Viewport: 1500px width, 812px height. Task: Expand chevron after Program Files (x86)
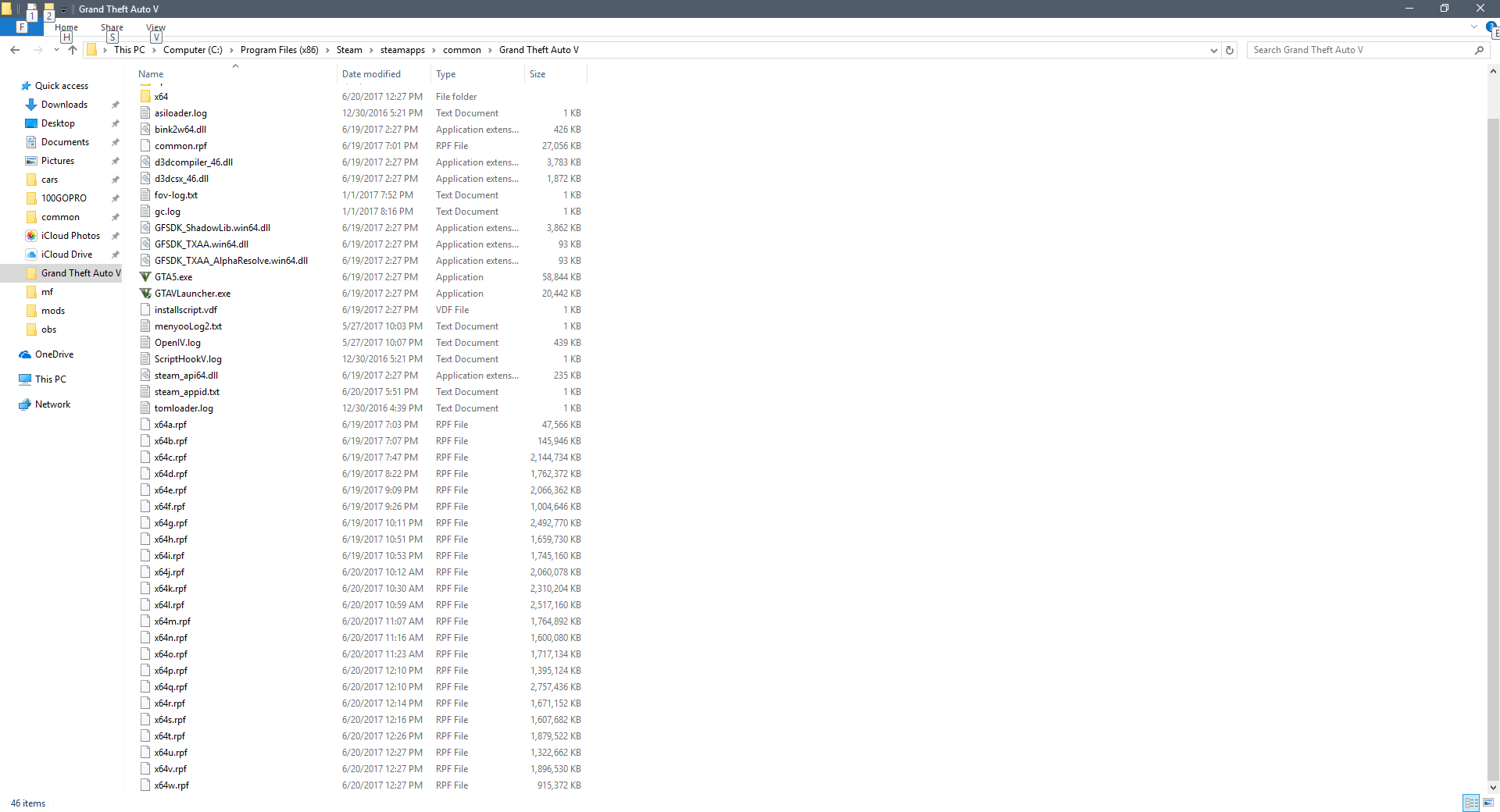point(327,50)
